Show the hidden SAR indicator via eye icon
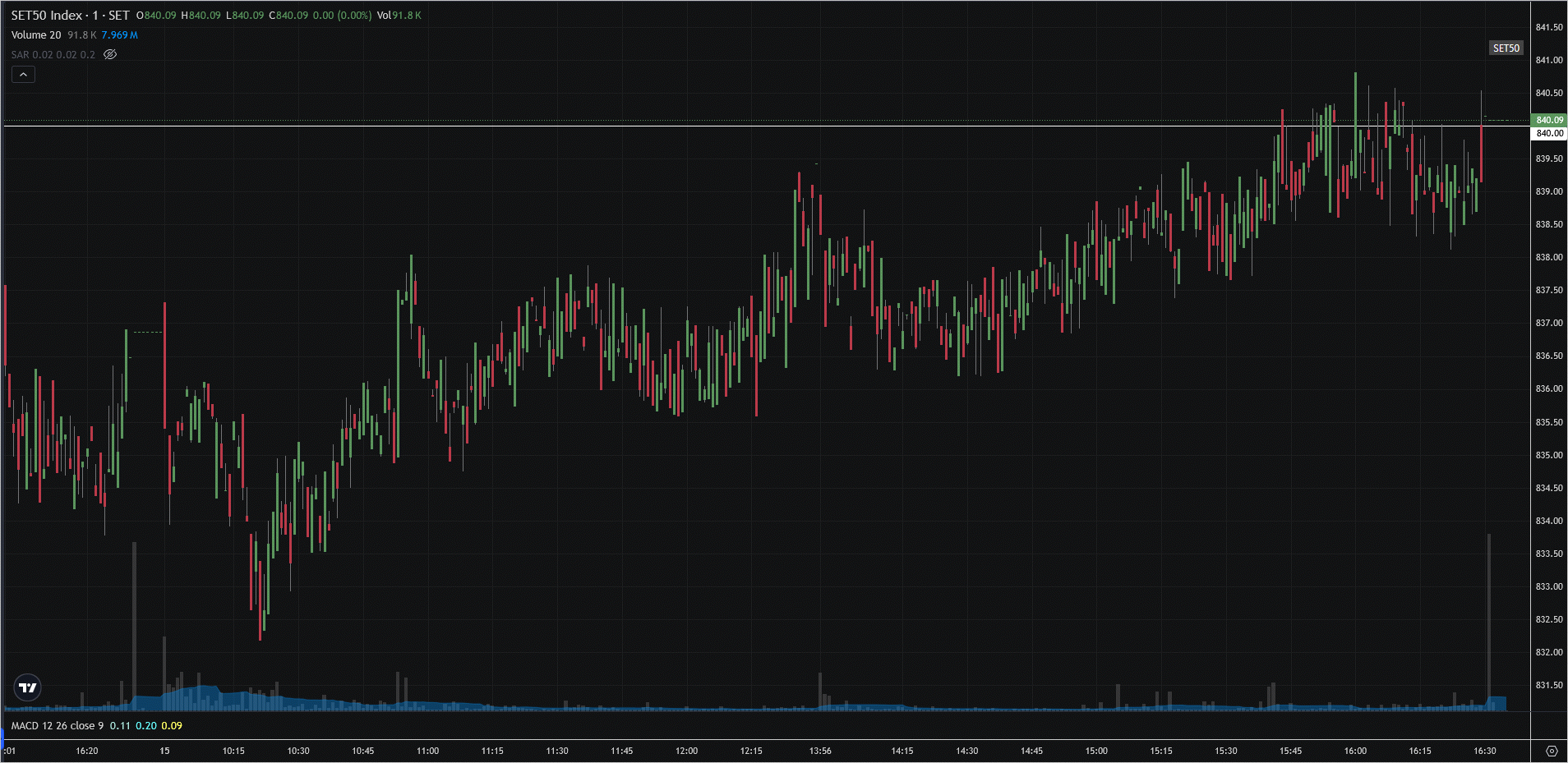The image size is (1568, 763). [x=110, y=55]
